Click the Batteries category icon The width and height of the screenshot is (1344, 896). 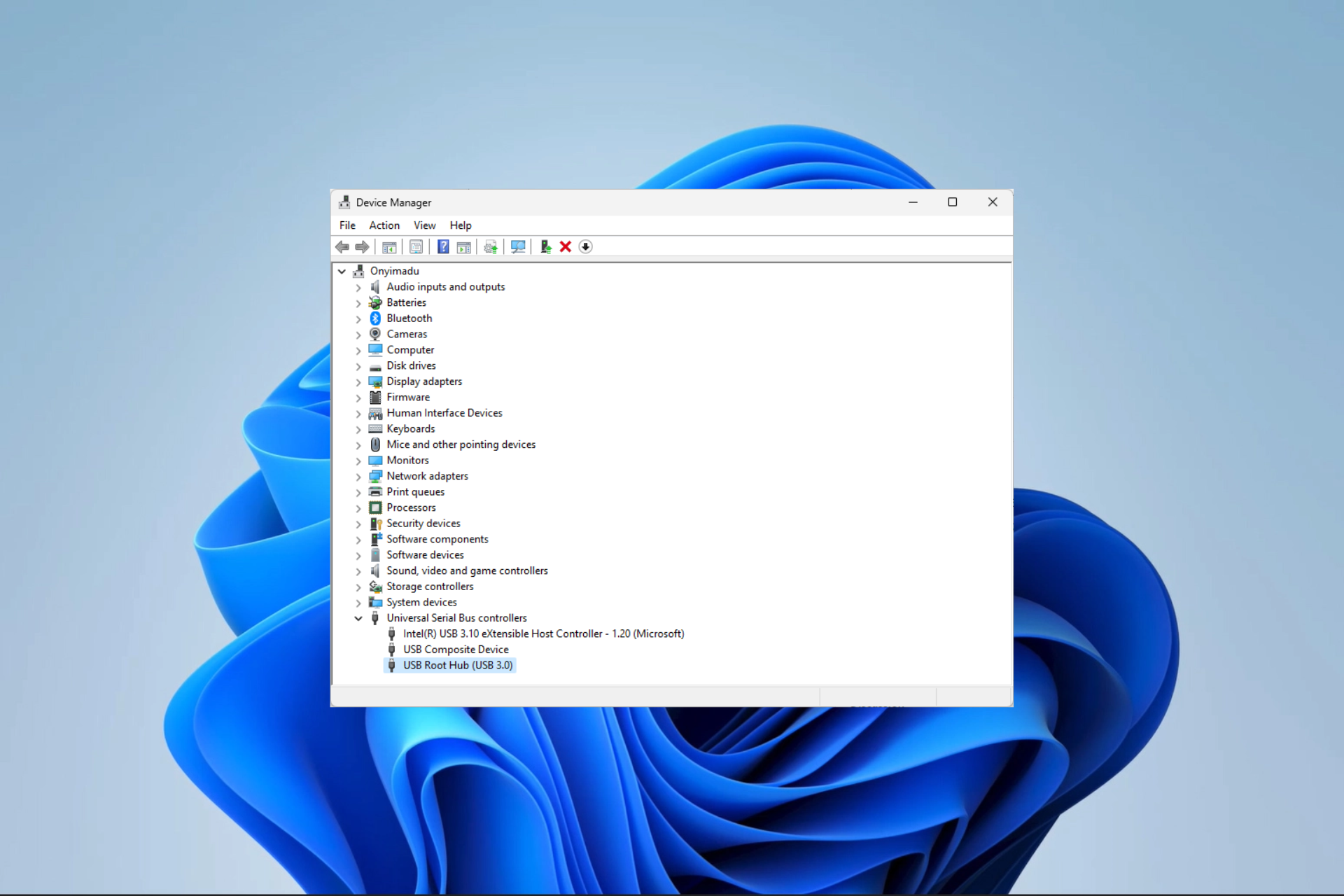tap(375, 302)
